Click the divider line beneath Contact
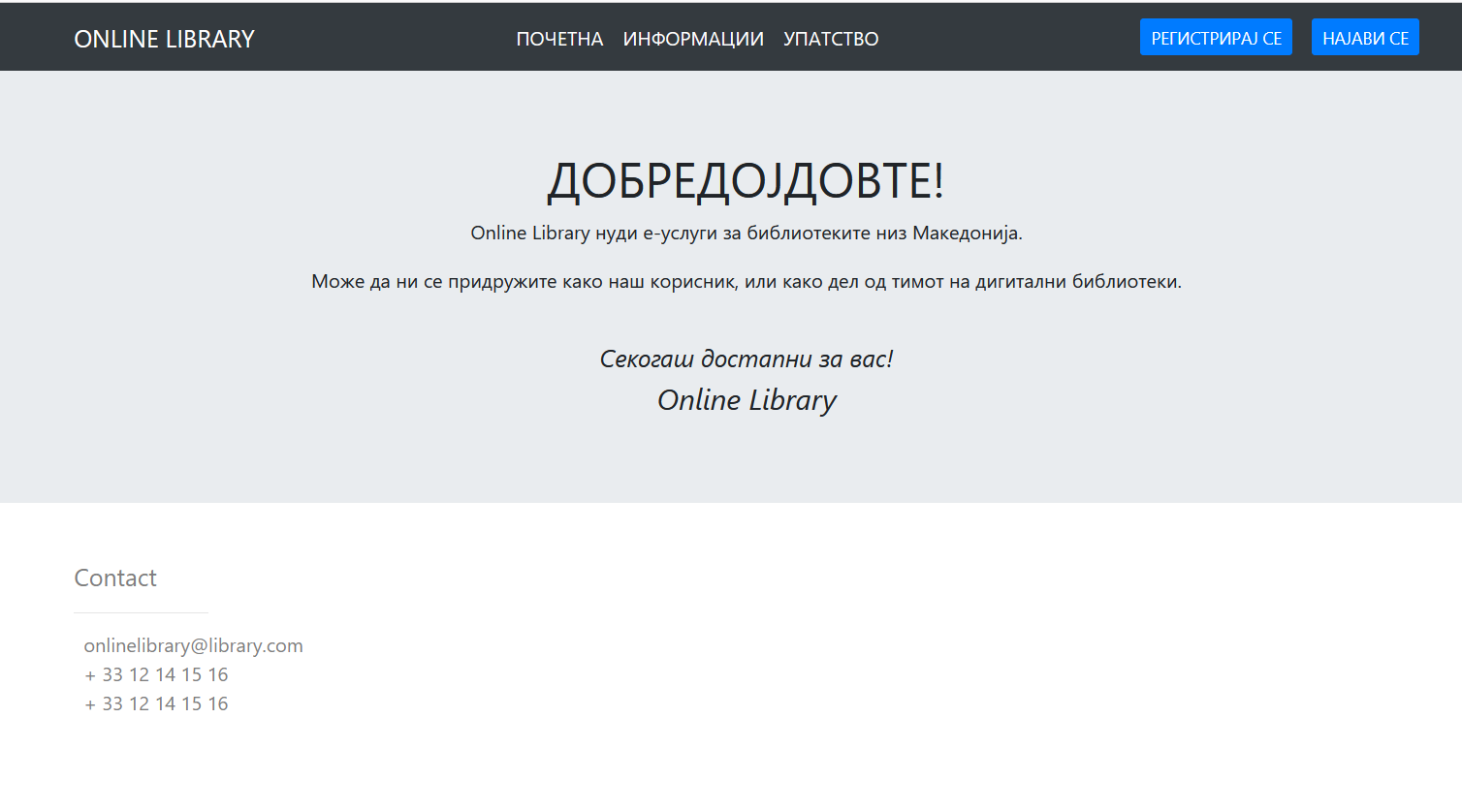1462x812 pixels. [141, 612]
